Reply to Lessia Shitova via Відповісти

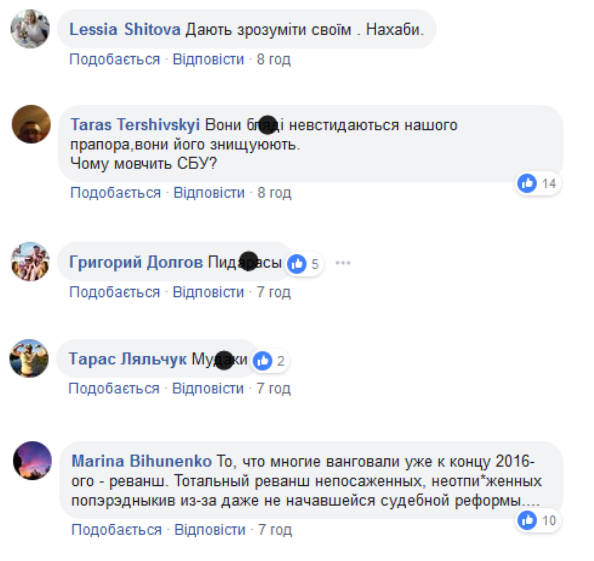tap(208, 59)
